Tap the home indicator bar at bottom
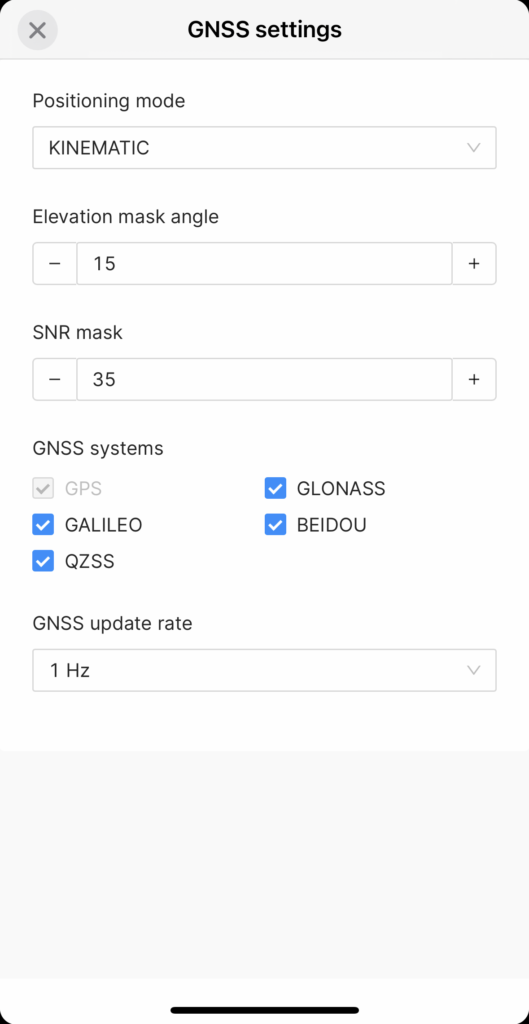 coord(264,1010)
